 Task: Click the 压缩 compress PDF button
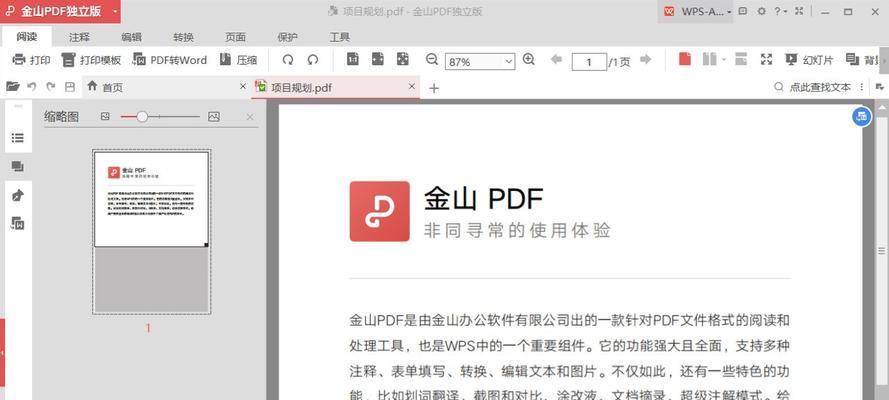point(238,60)
